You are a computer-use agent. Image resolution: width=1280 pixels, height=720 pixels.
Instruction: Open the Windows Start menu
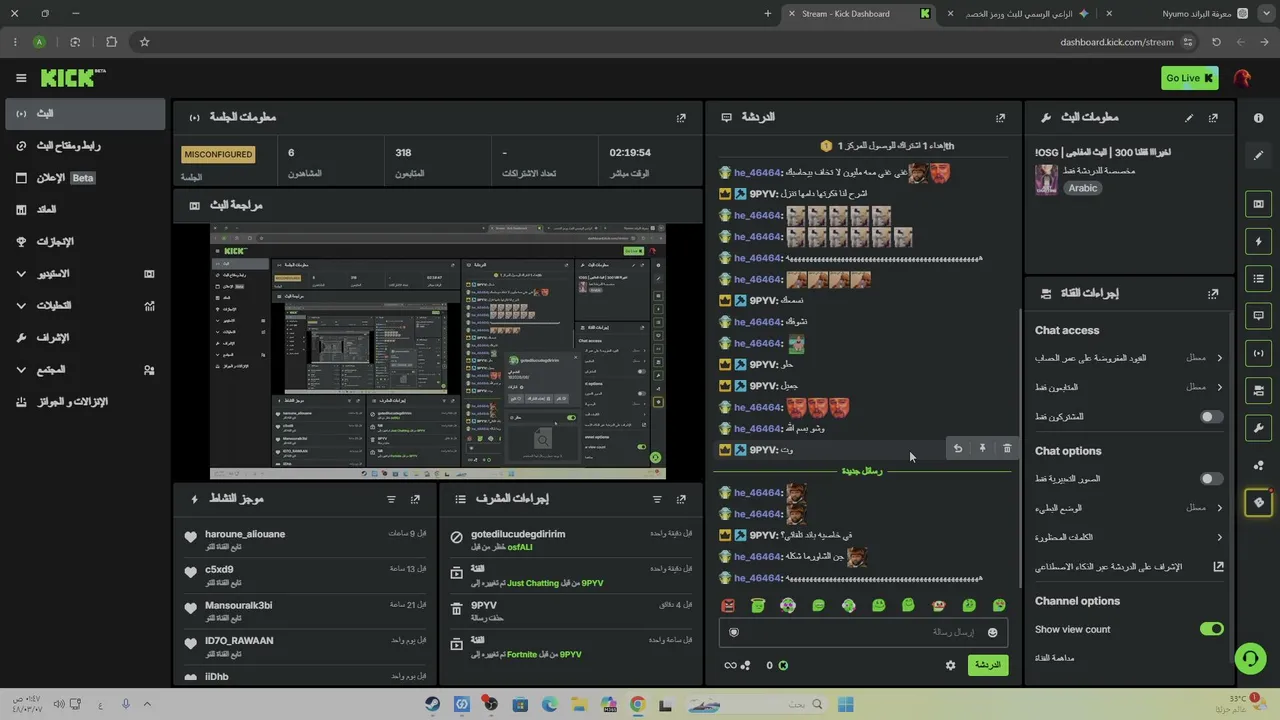[x=845, y=704]
